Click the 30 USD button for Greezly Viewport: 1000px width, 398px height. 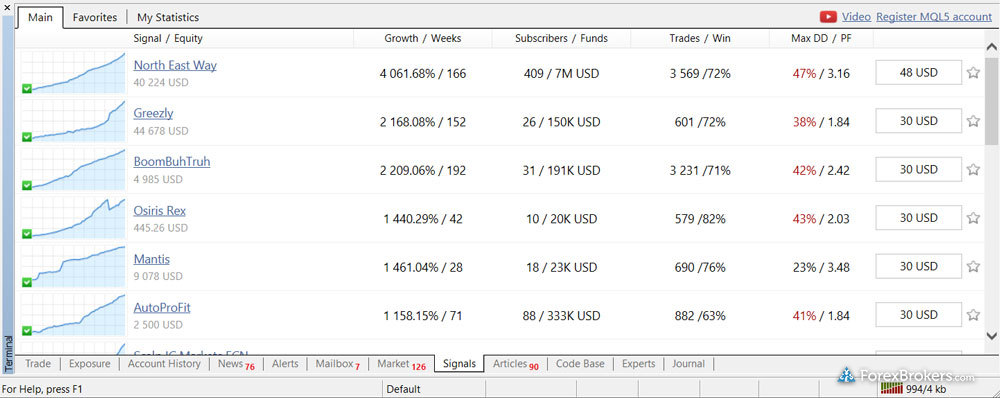918,121
